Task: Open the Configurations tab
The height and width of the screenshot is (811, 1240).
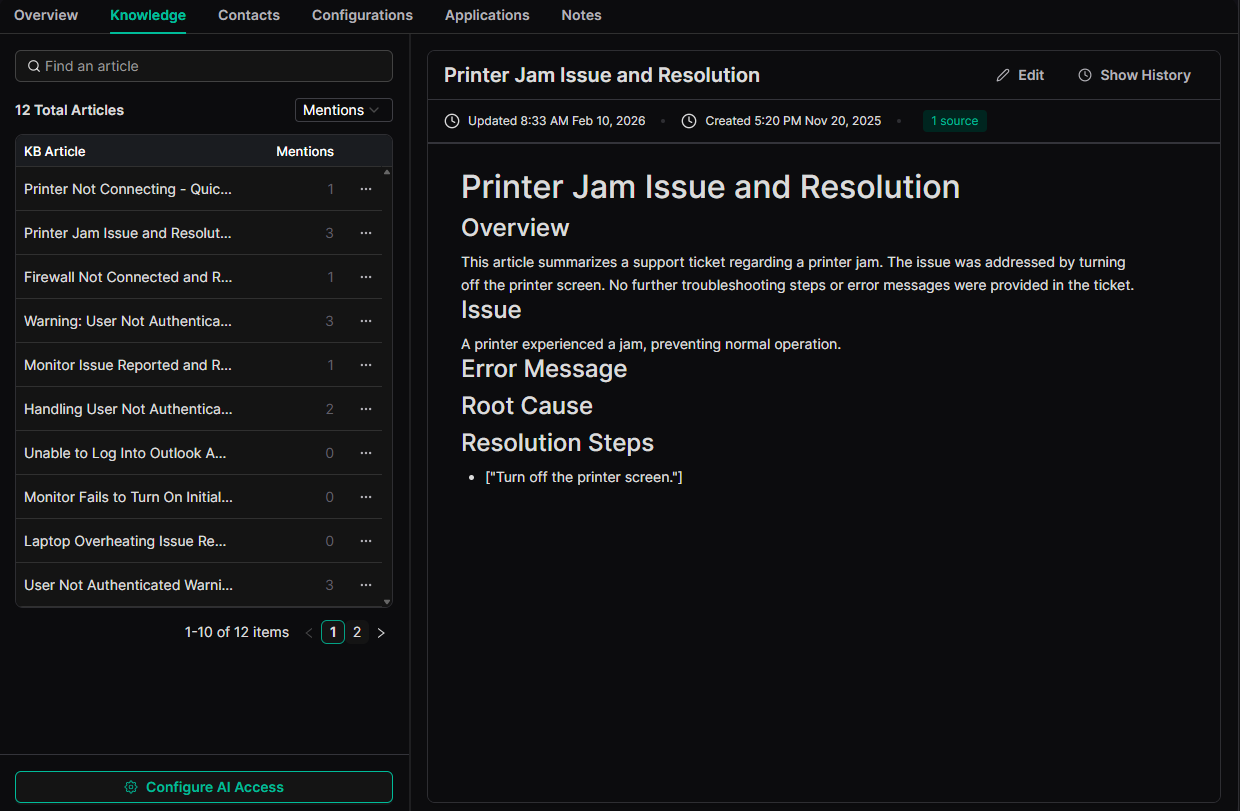Action: (x=362, y=15)
